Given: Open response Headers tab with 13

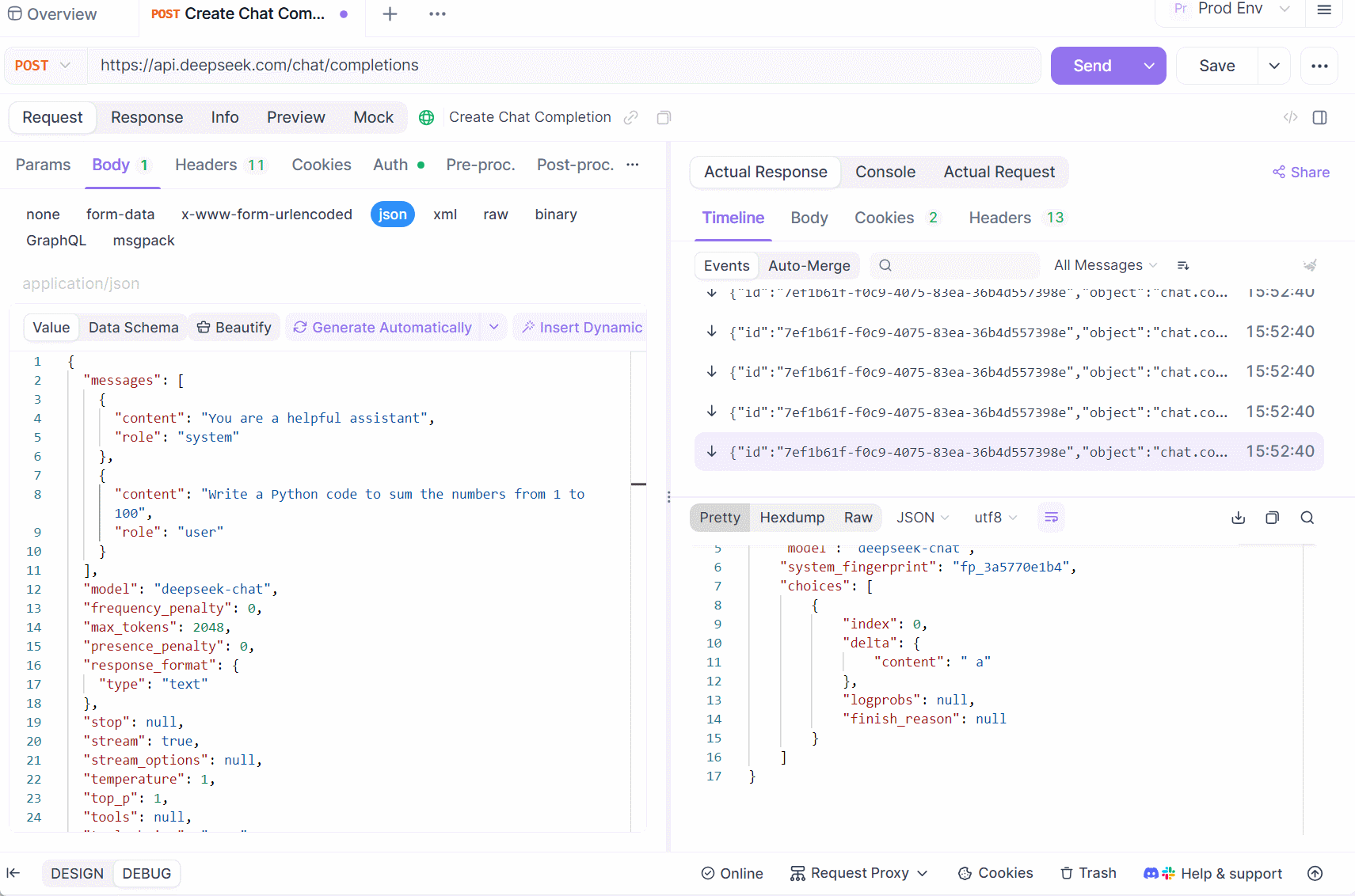Looking at the screenshot, I should [1018, 218].
